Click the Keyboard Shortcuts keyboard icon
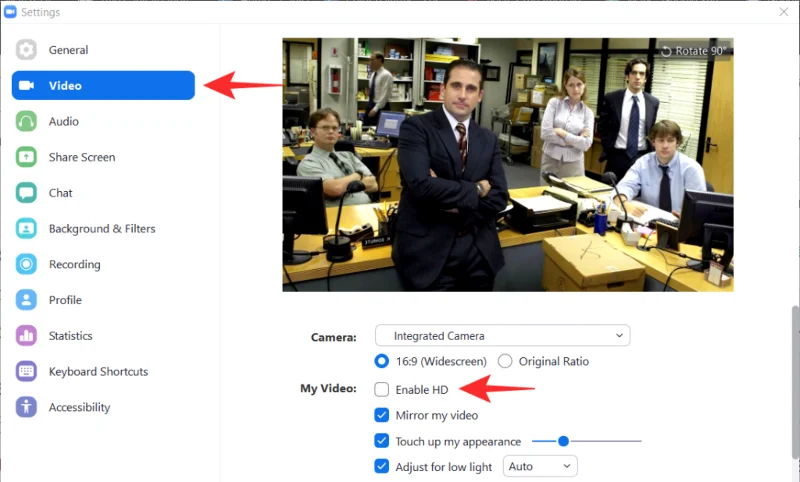 point(26,371)
